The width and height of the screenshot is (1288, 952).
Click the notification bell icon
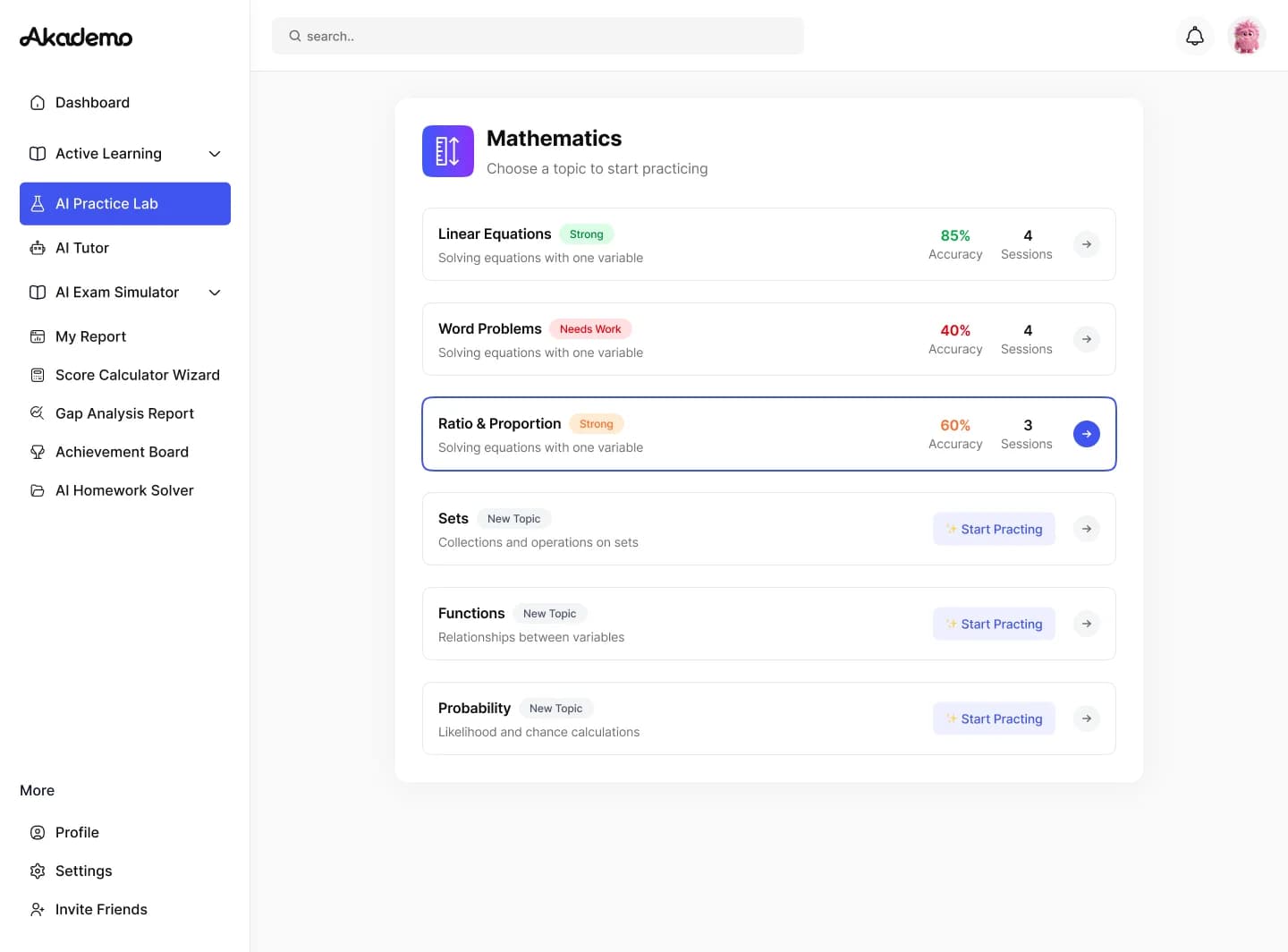click(x=1194, y=37)
